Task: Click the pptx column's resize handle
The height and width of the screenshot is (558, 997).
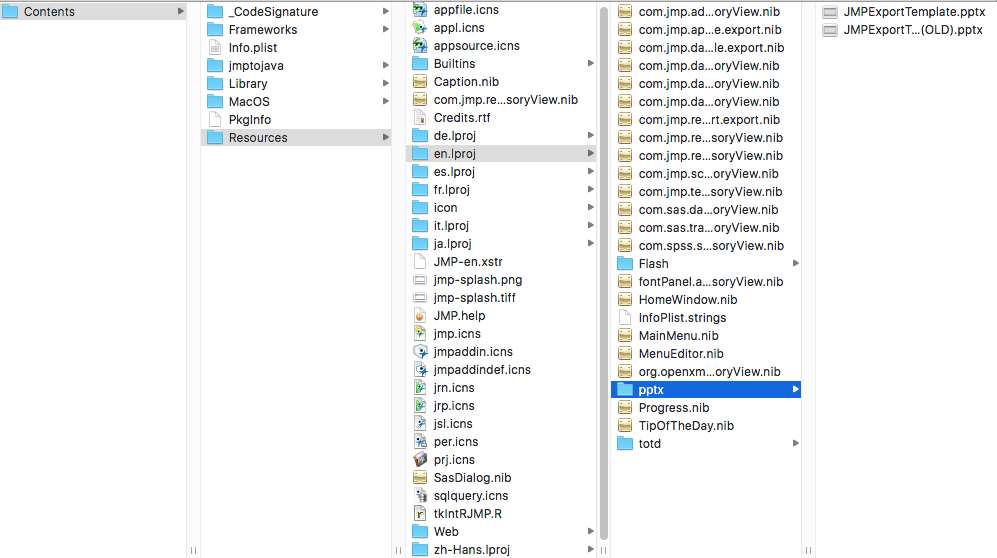Action: 808,550
